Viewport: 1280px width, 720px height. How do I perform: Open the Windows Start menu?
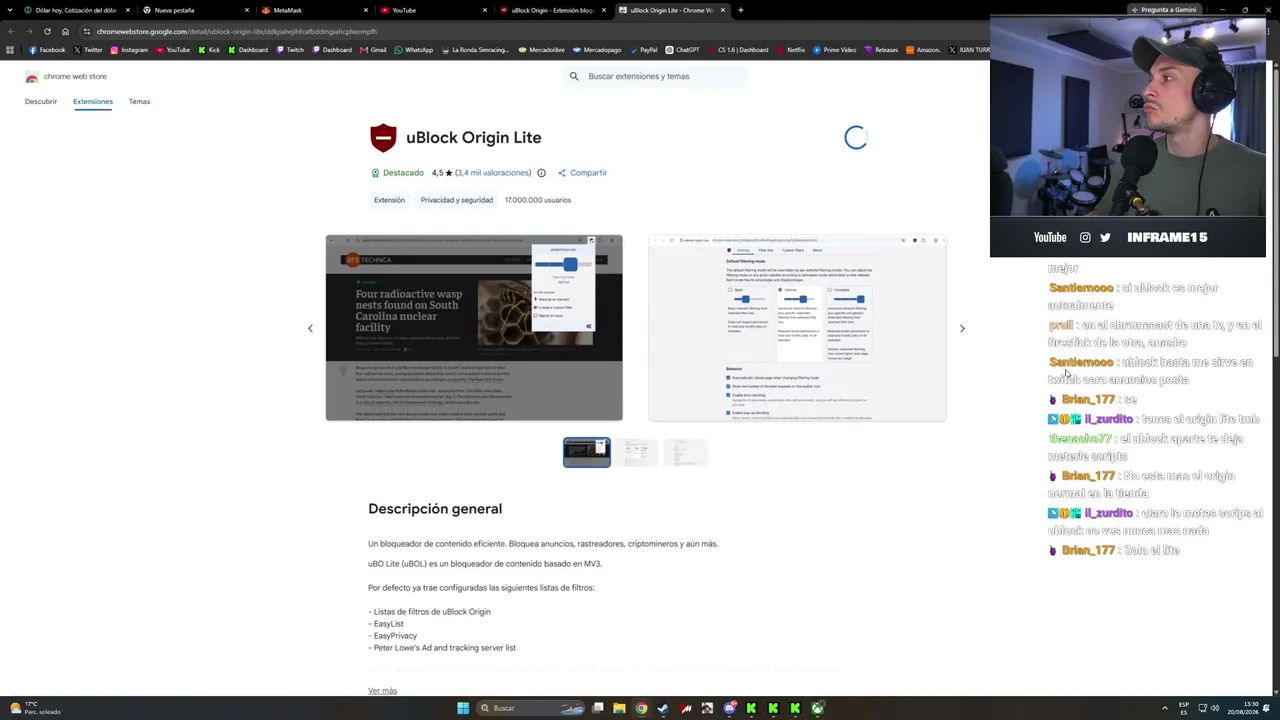pos(463,708)
